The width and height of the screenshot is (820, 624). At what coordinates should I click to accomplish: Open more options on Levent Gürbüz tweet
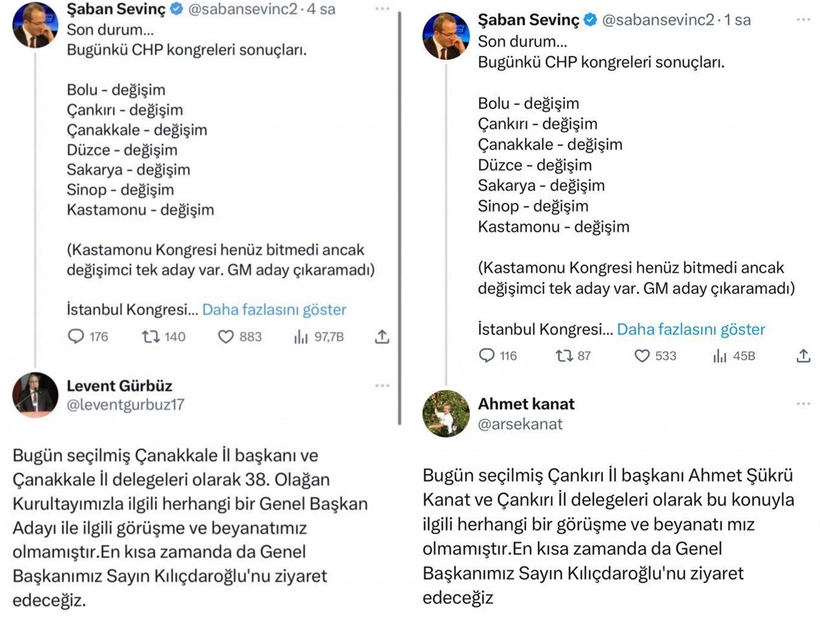(x=382, y=385)
